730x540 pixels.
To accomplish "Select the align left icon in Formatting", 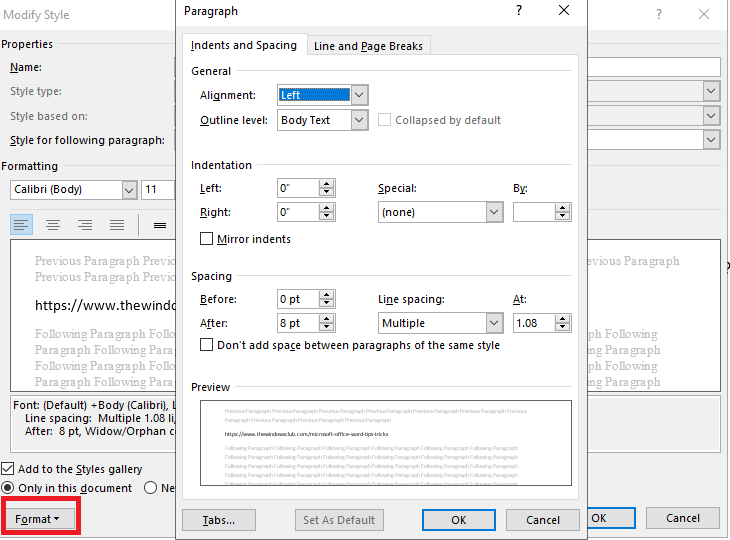I will coord(22,225).
